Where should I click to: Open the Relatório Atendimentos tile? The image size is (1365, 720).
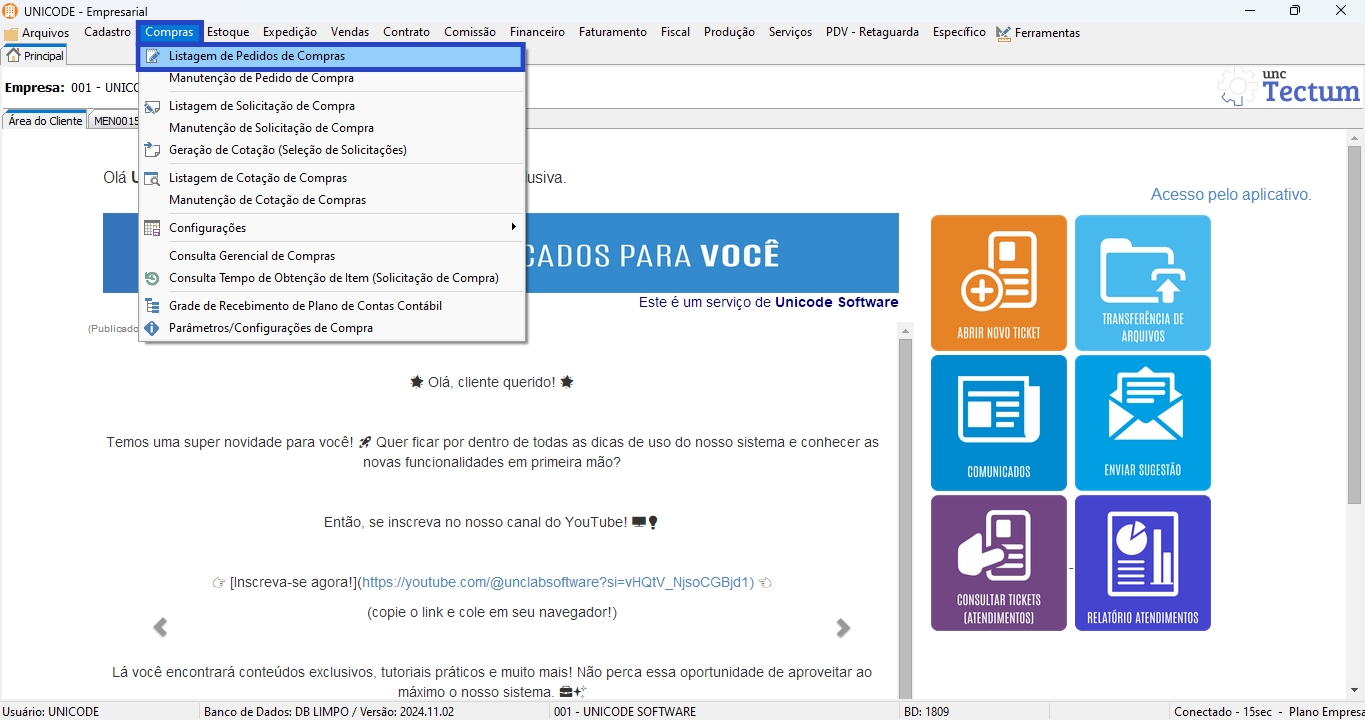click(1142, 563)
